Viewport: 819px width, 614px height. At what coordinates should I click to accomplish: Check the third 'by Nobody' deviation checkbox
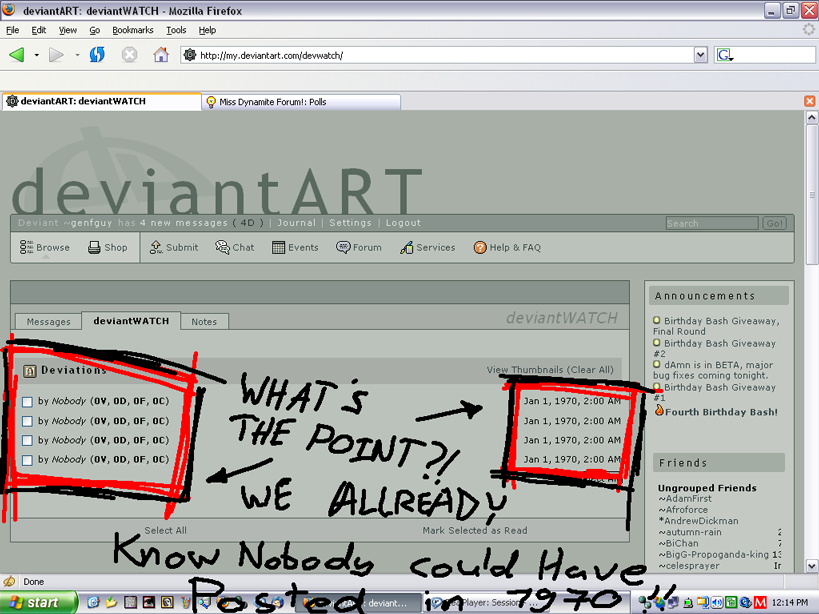click(x=27, y=440)
